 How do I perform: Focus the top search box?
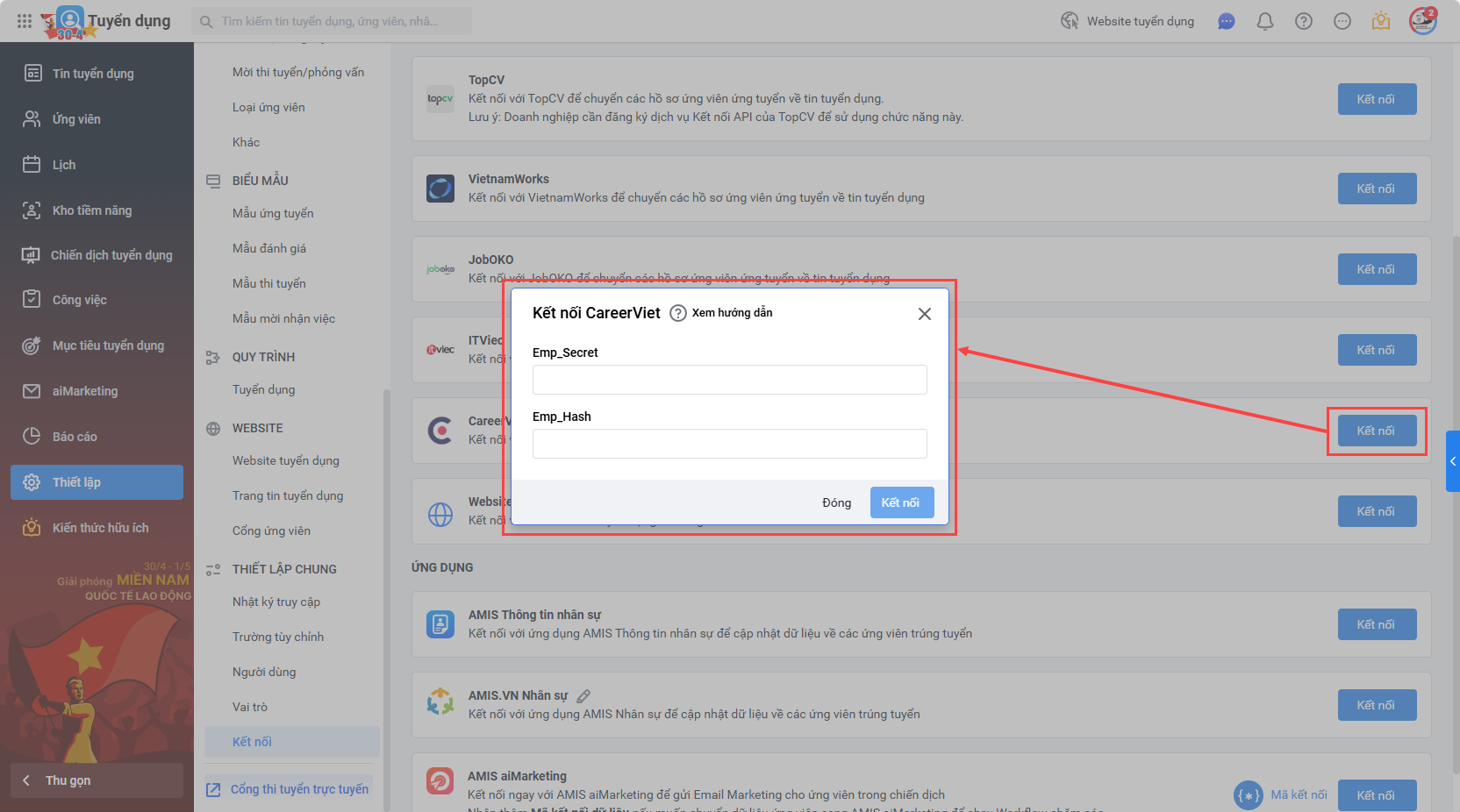pyautogui.click(x=332, y=21)
